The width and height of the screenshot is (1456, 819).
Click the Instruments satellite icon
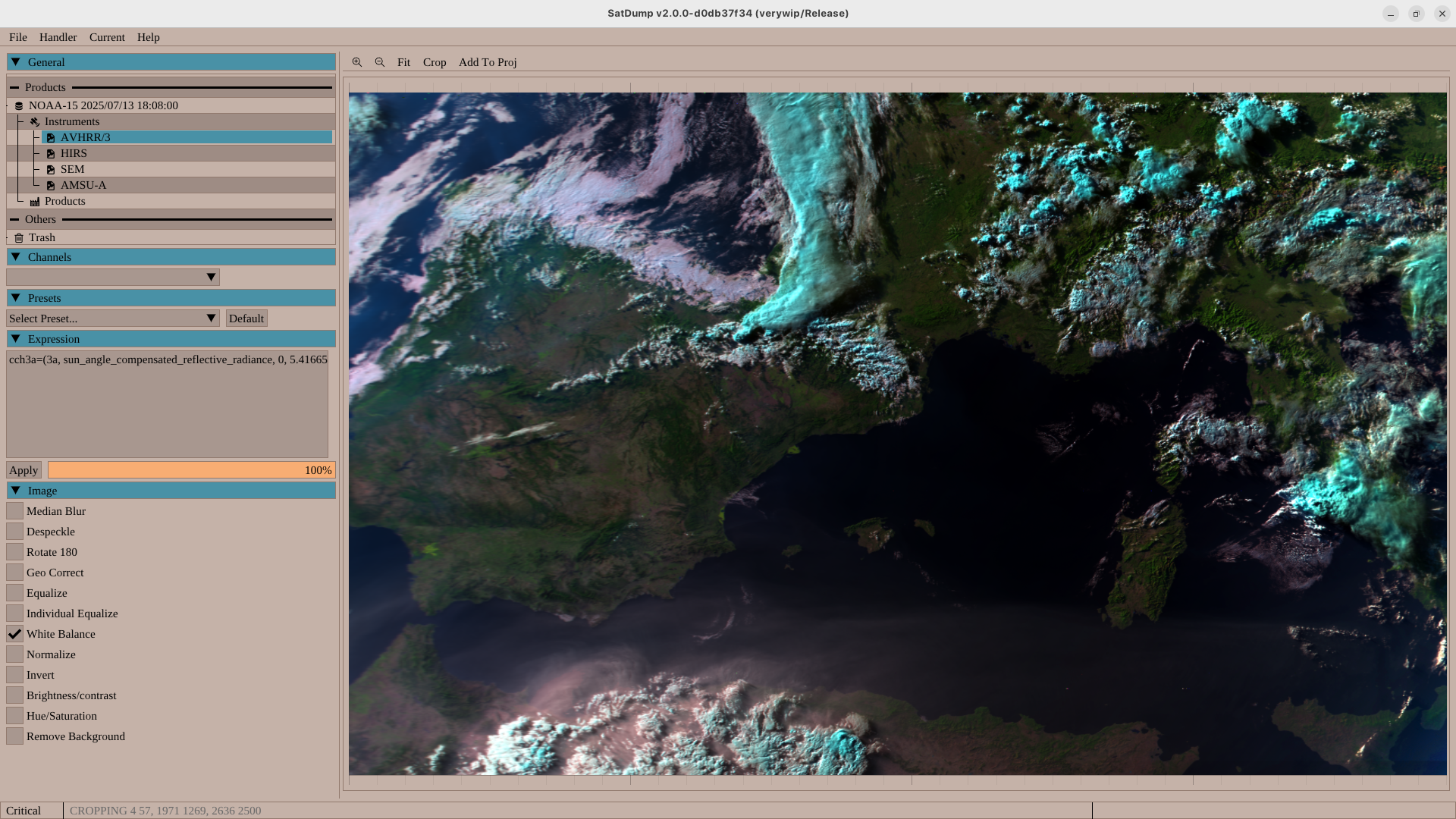pyautogui.click(x=35, y=122)
